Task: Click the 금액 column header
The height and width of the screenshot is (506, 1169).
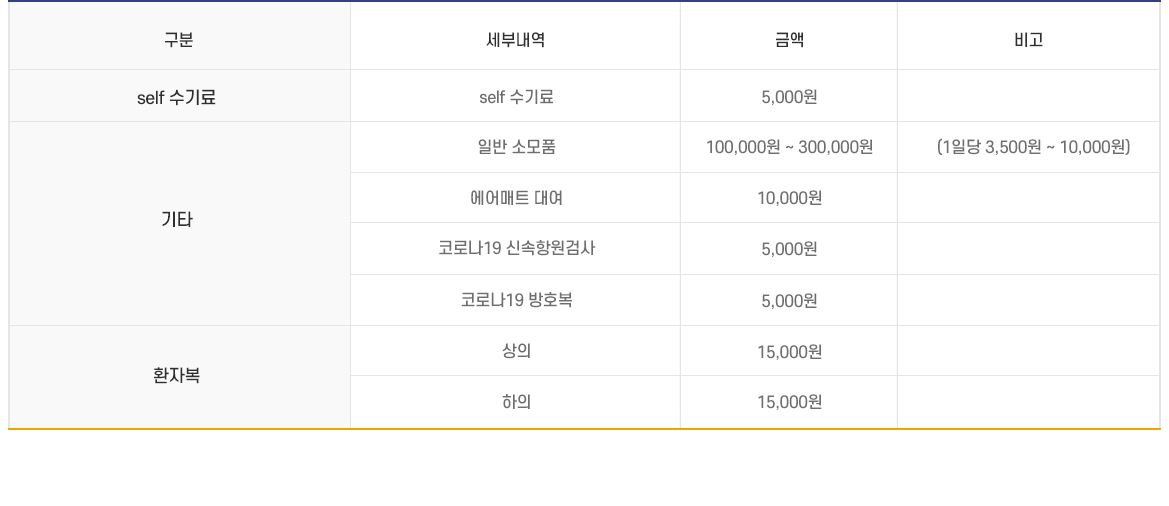Action: point(789,40)
